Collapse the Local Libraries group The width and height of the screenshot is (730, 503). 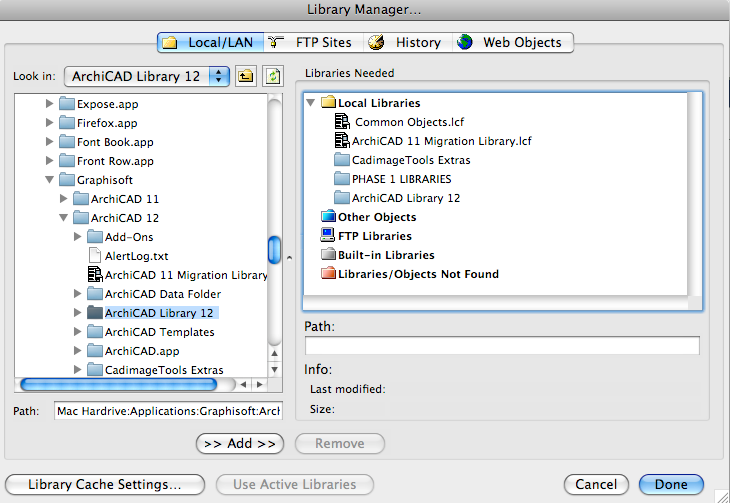coord(311,102)
